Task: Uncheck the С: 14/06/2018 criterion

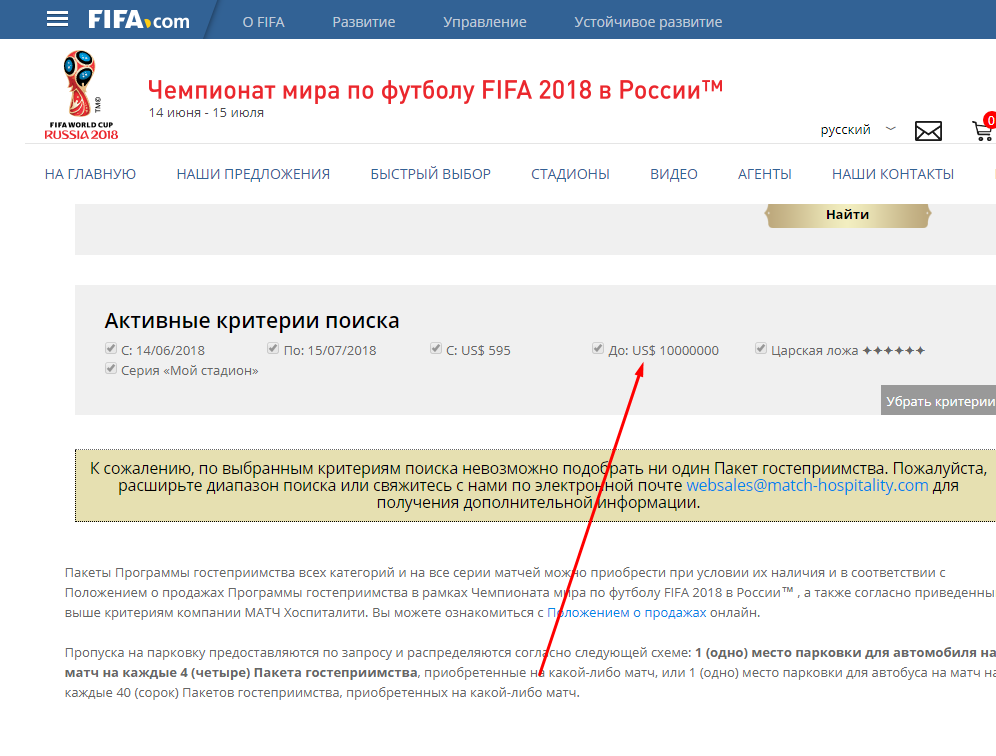Action: pyautogui.click(x=111, y=348)
